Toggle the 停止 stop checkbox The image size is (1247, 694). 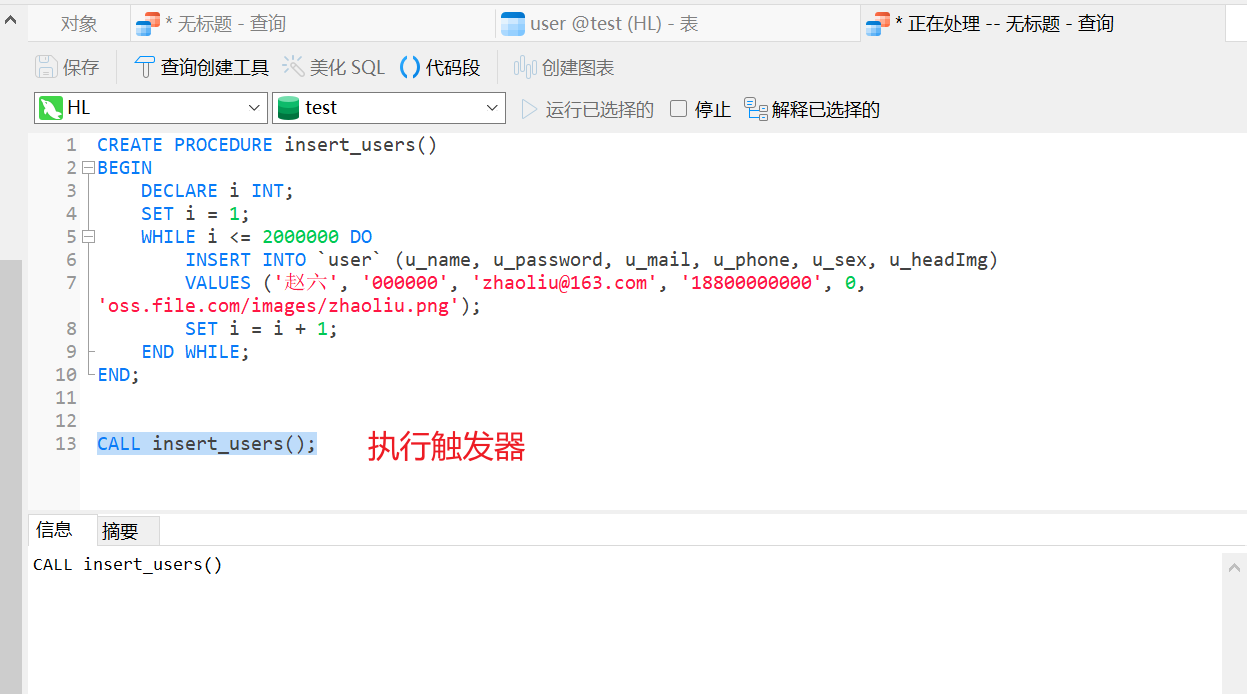678,109
